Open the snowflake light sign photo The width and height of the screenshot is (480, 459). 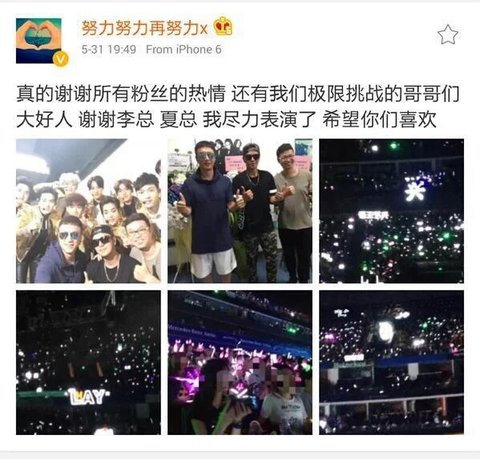click(391, 211)
